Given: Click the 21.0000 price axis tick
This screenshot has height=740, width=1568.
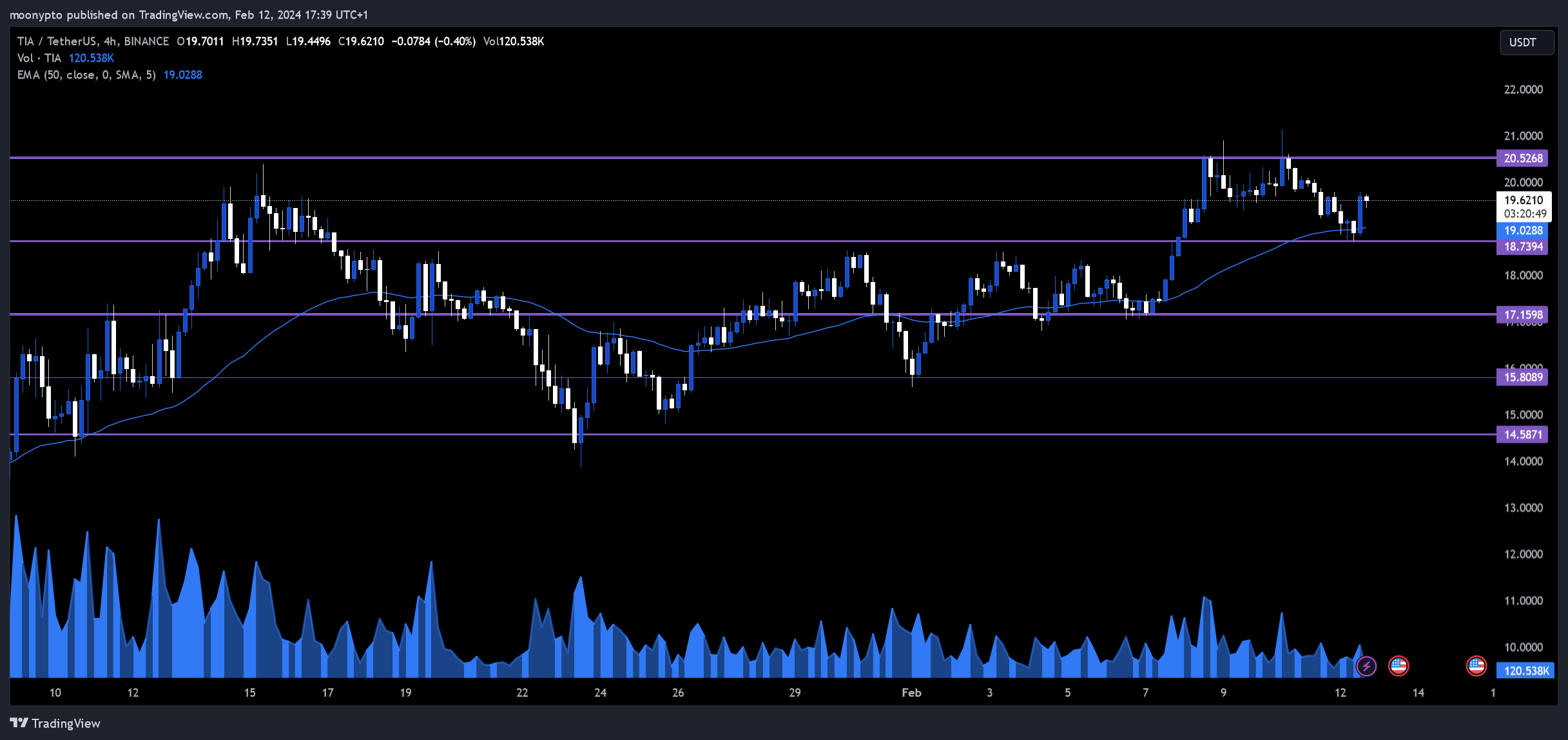Looking at the screenshot, I should click(1524, 136).
